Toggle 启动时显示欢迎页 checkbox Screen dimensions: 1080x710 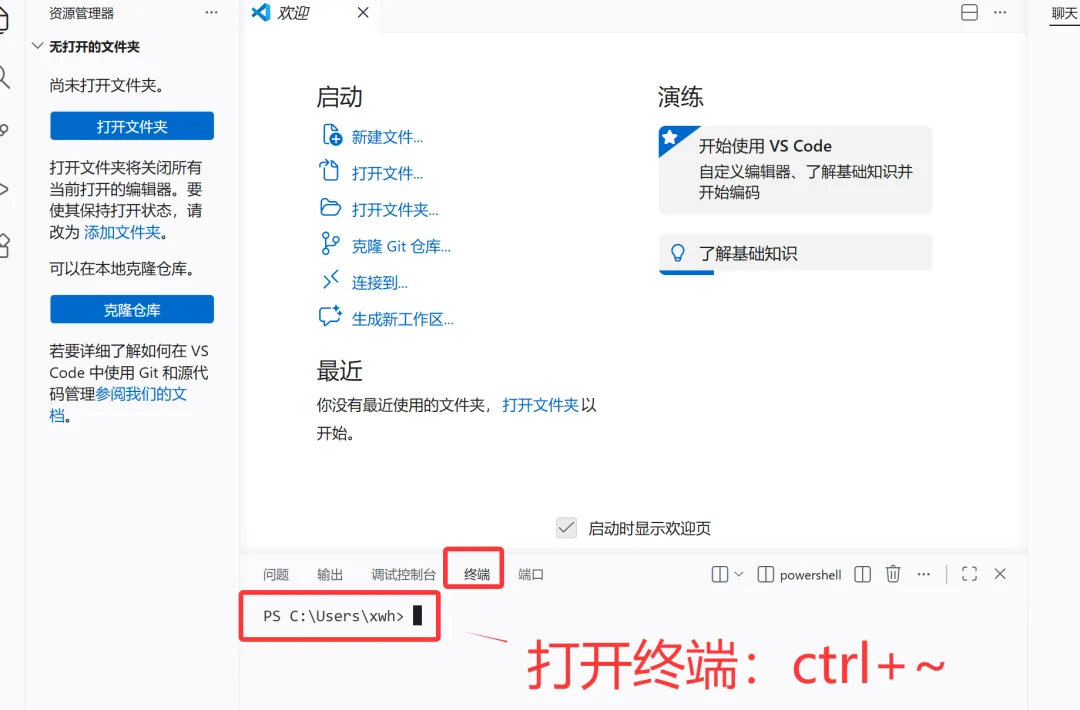[566, 528]
